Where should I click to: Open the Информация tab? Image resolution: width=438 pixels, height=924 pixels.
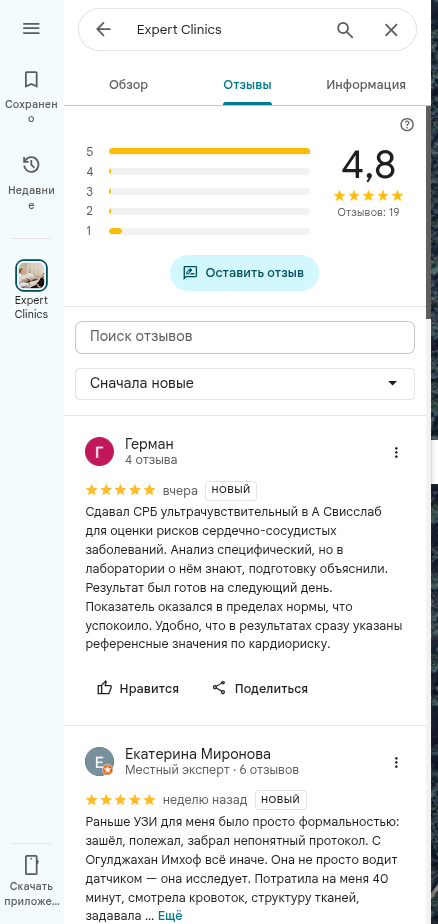pos(366,85)
